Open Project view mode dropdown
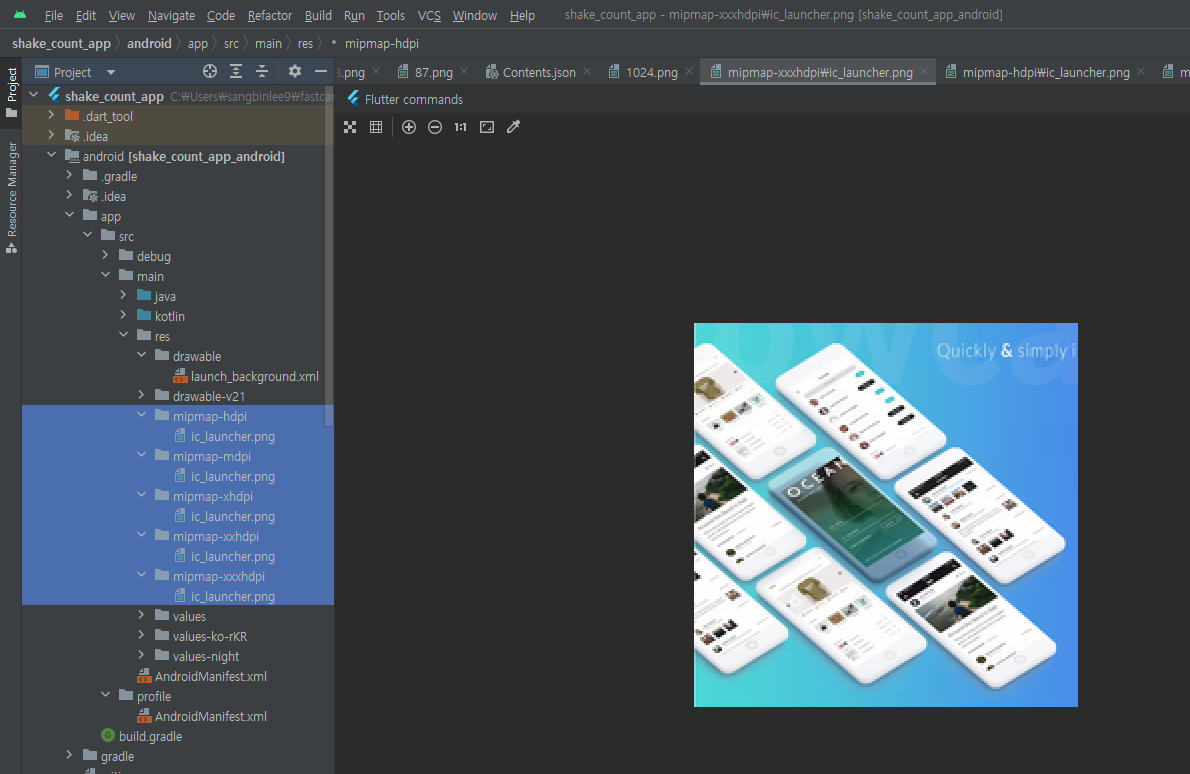The image size is (1190, 774). [111, 72]
